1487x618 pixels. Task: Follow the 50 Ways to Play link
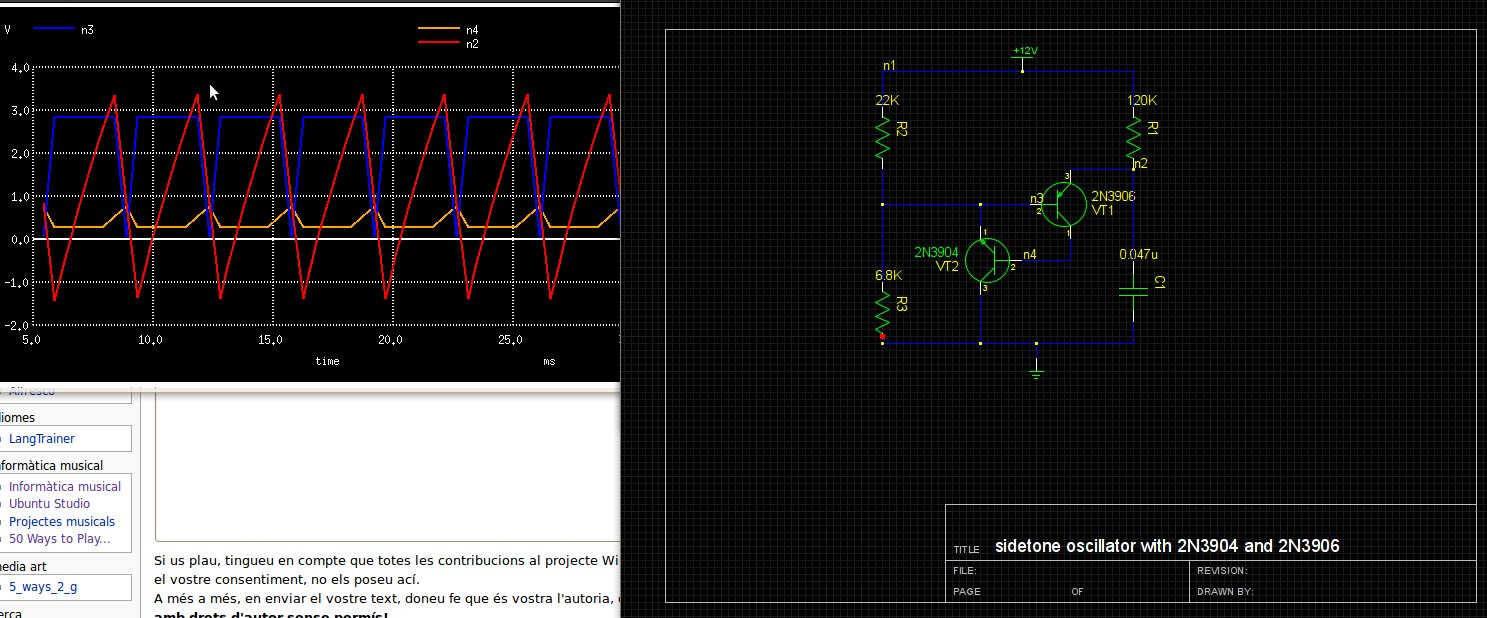(x=59, y=539)
